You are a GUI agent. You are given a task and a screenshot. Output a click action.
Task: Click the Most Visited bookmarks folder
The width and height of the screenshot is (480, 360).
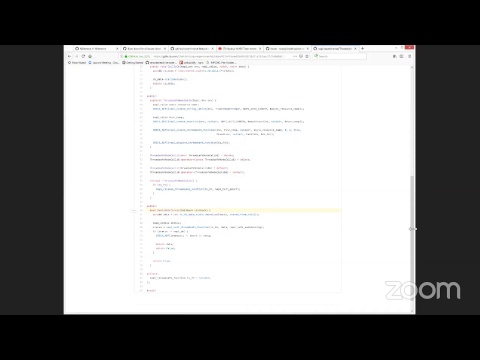coord(77,63)
